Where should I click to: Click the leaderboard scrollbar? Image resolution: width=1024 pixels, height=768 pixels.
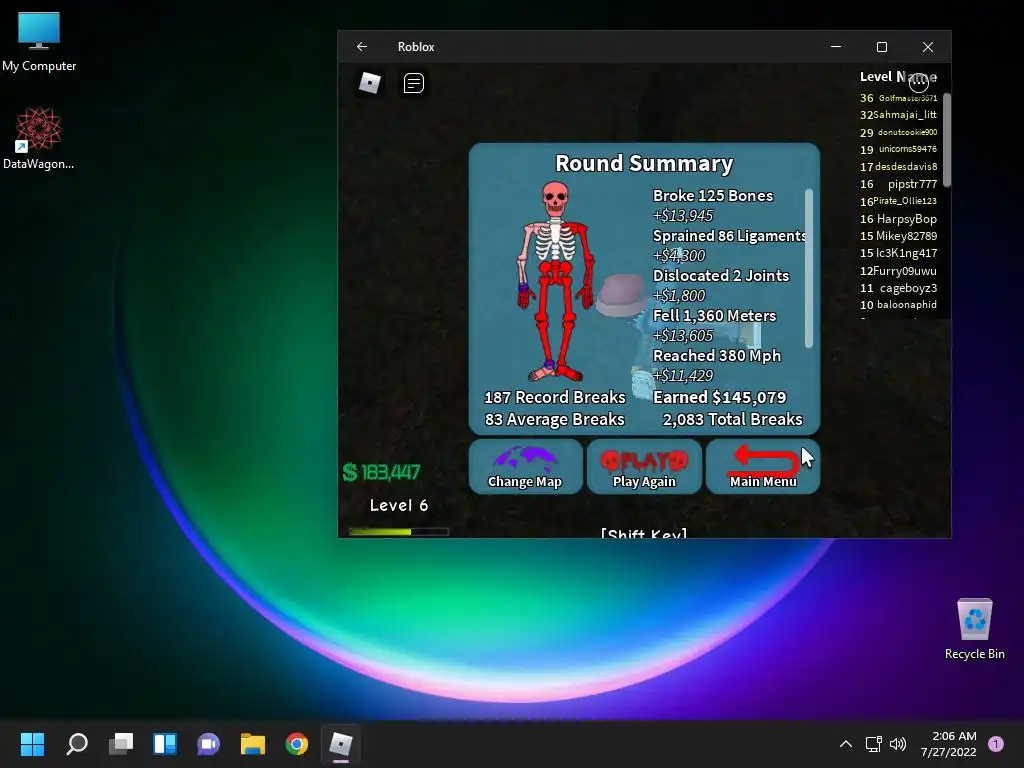947,140
